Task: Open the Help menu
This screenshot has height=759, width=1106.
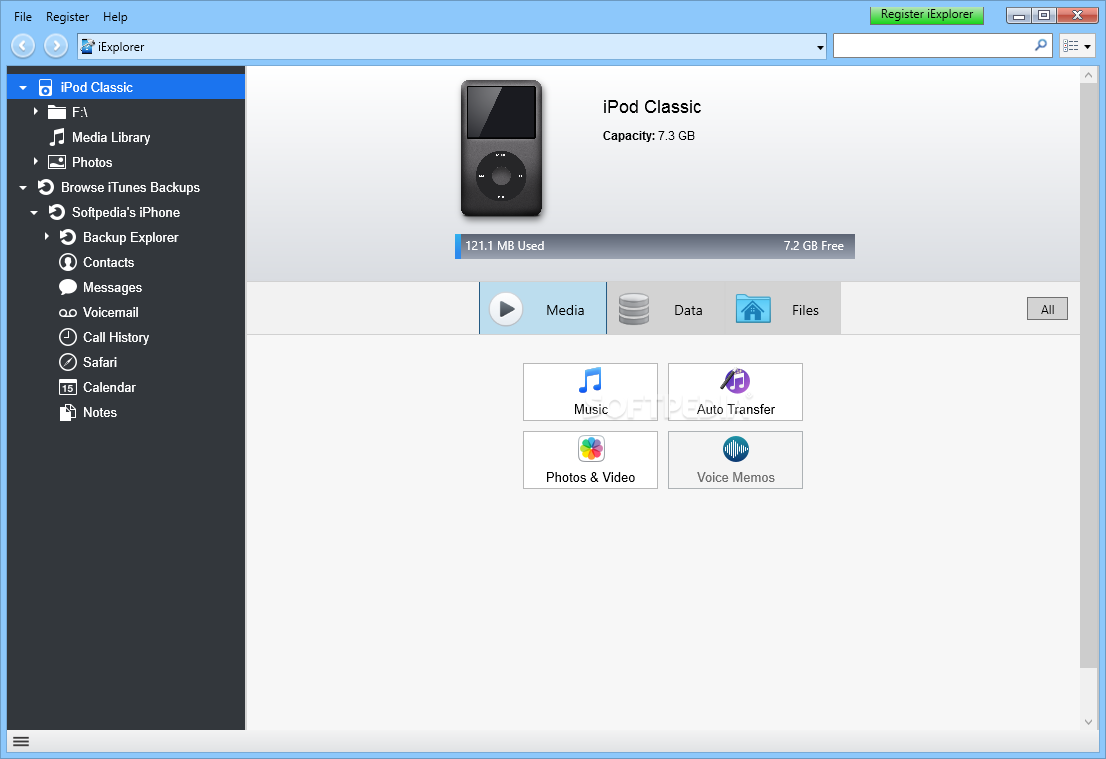Action: click(115, 16)
